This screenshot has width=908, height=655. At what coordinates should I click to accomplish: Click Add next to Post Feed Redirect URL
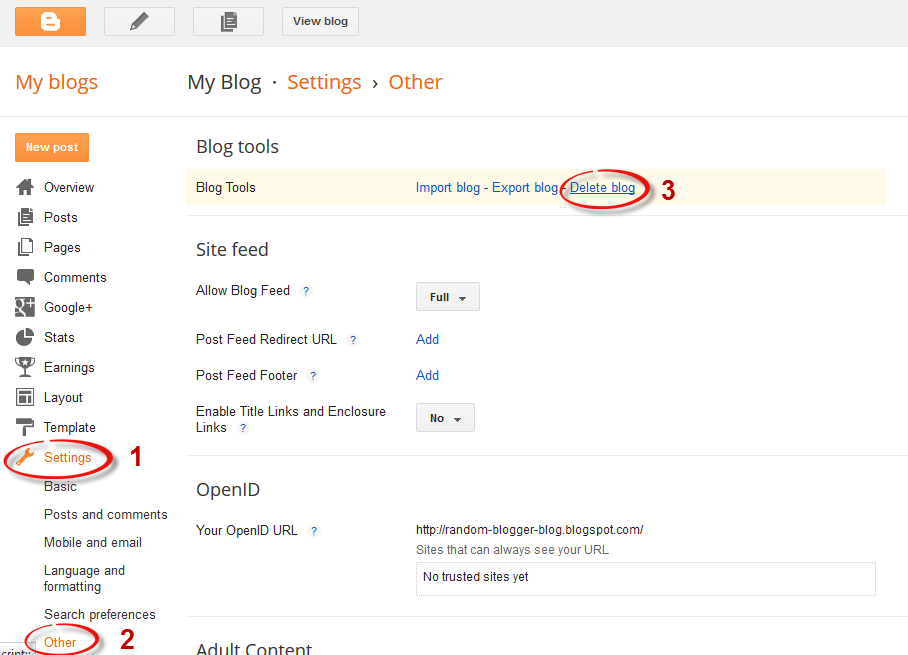(427, 339)
